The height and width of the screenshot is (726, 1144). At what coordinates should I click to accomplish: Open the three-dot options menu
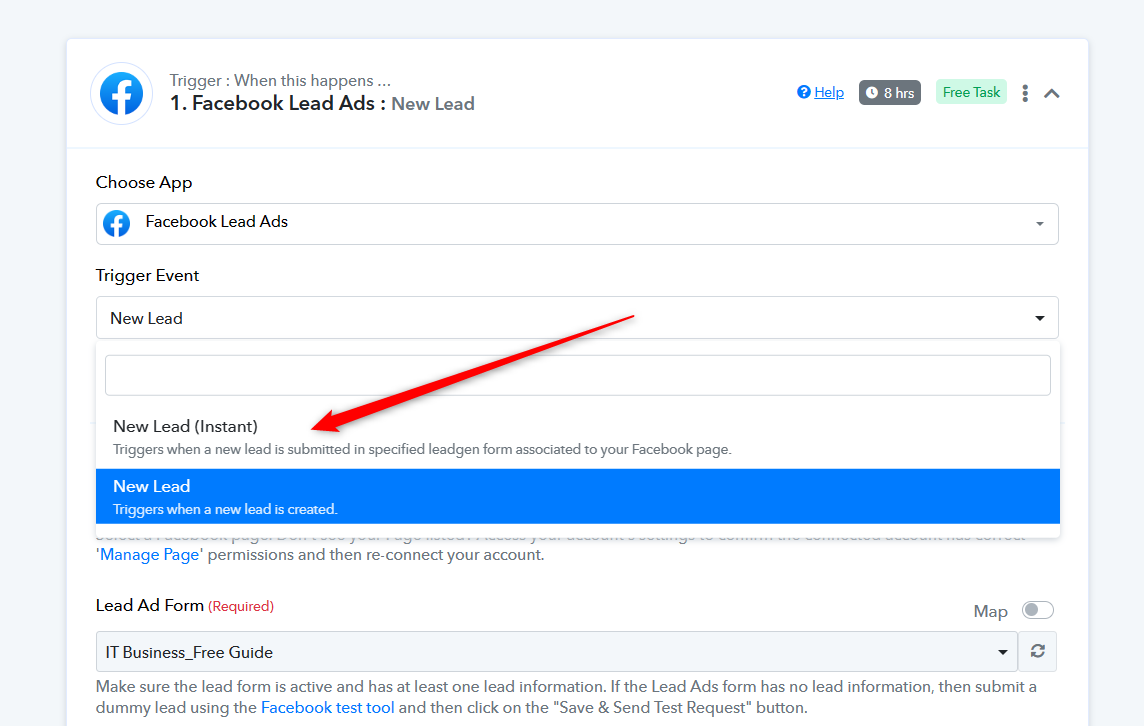[x=1025, y=93]
